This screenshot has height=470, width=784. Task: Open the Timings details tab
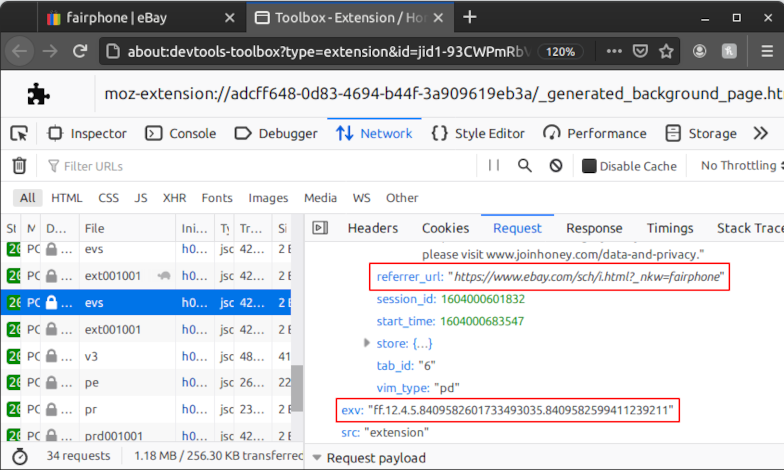pyautogui.click(x=670, y=228)
